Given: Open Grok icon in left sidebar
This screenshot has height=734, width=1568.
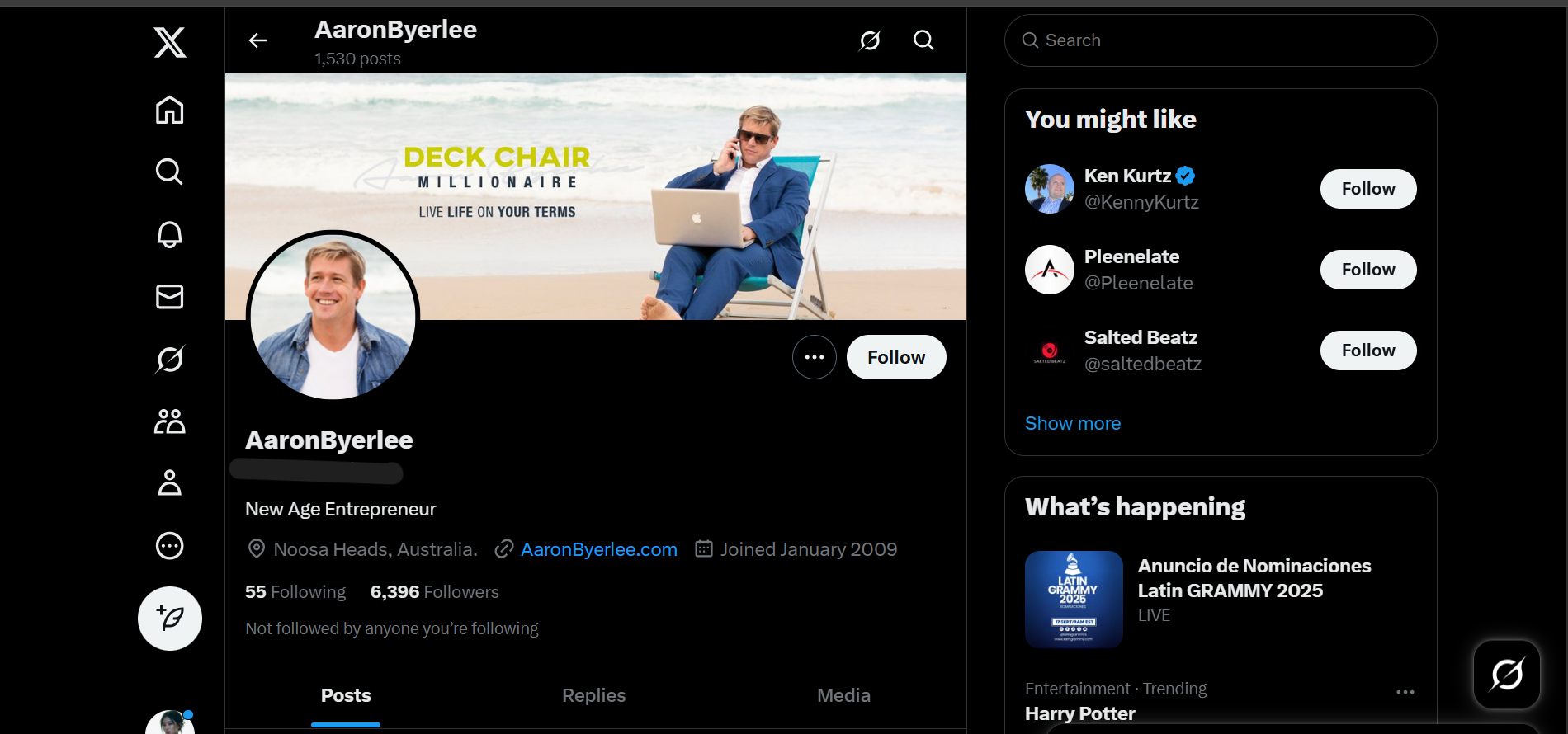Looking at the screenshot, I should click(x=170, y=359).
